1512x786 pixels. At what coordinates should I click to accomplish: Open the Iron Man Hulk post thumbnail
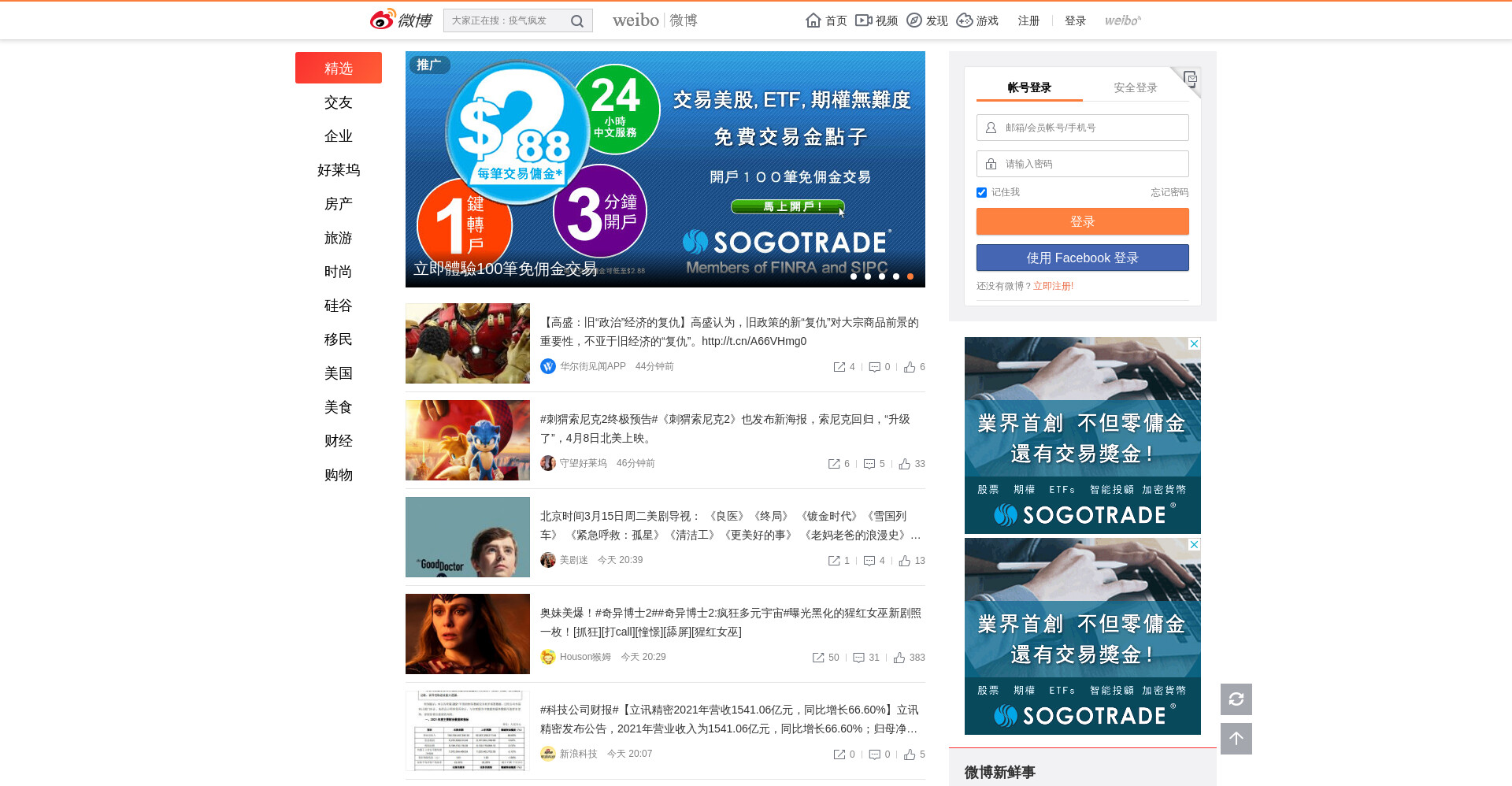click(x=468, y=343)
